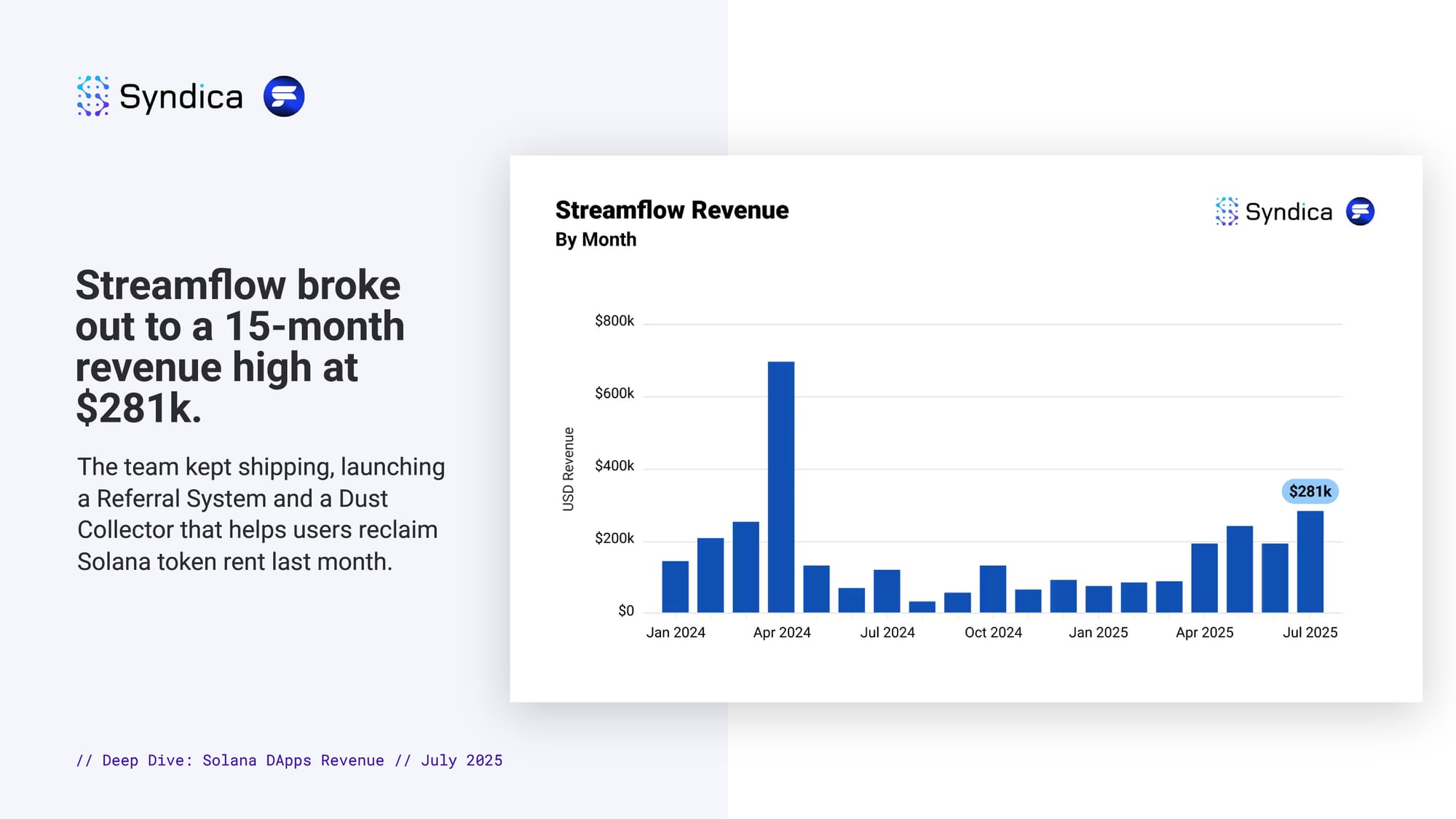The height and width of the screenshot is (819, 1456).
Task: Click the 'Apr 2024' x-axis label
Action: [x=782, y=633]
